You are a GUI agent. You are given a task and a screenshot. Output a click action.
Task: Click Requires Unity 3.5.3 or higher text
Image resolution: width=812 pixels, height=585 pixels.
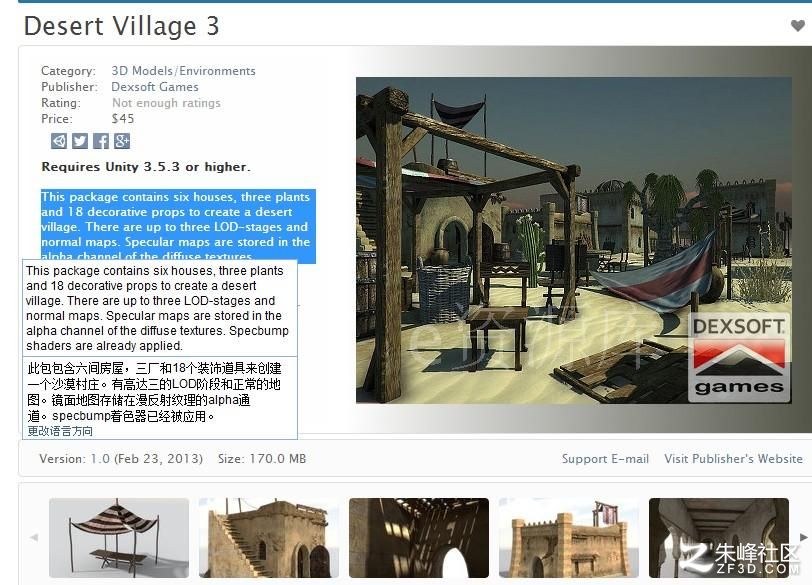coord(146,167)
